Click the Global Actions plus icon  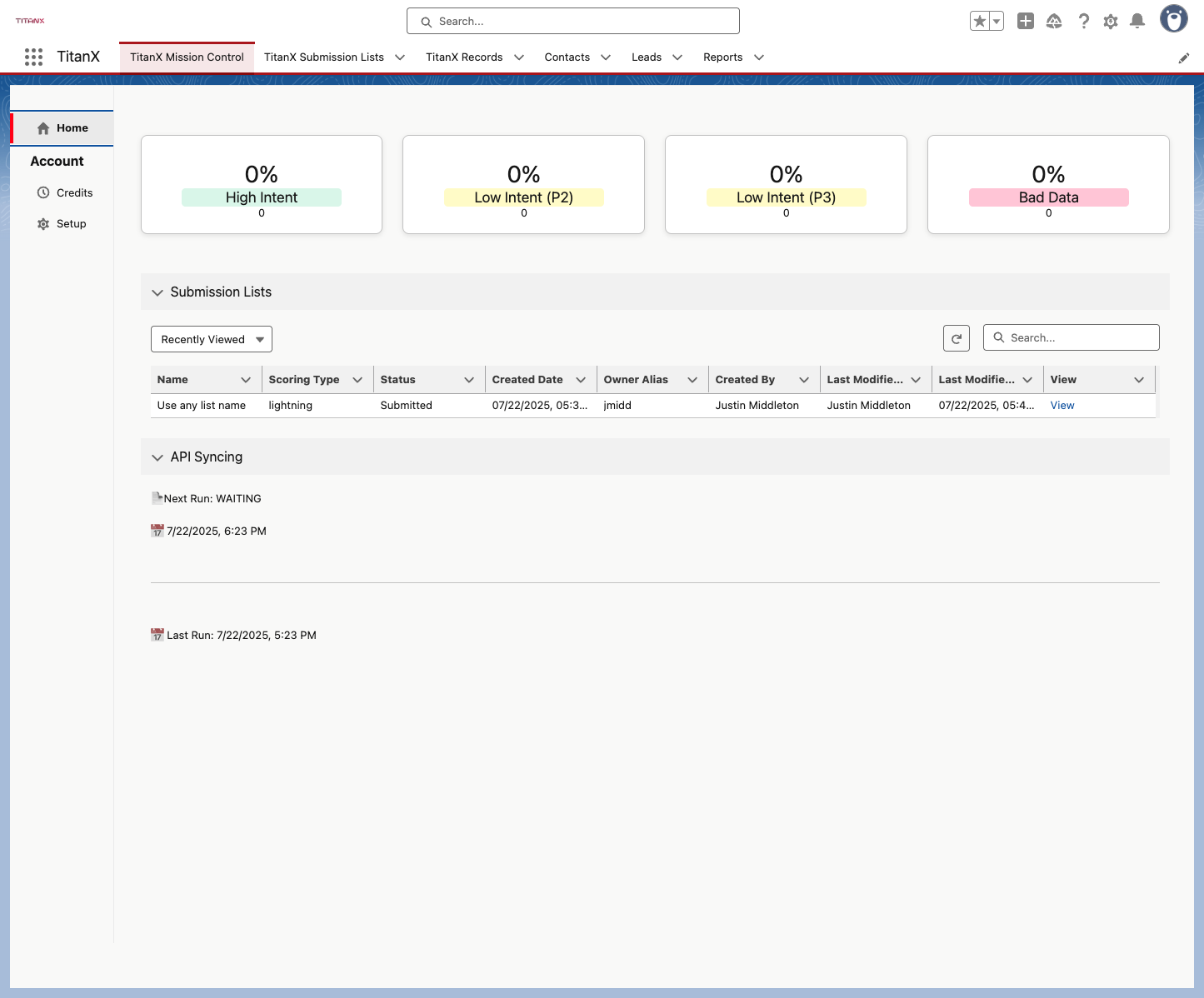pyautogui.click(x=1026, y=22)
